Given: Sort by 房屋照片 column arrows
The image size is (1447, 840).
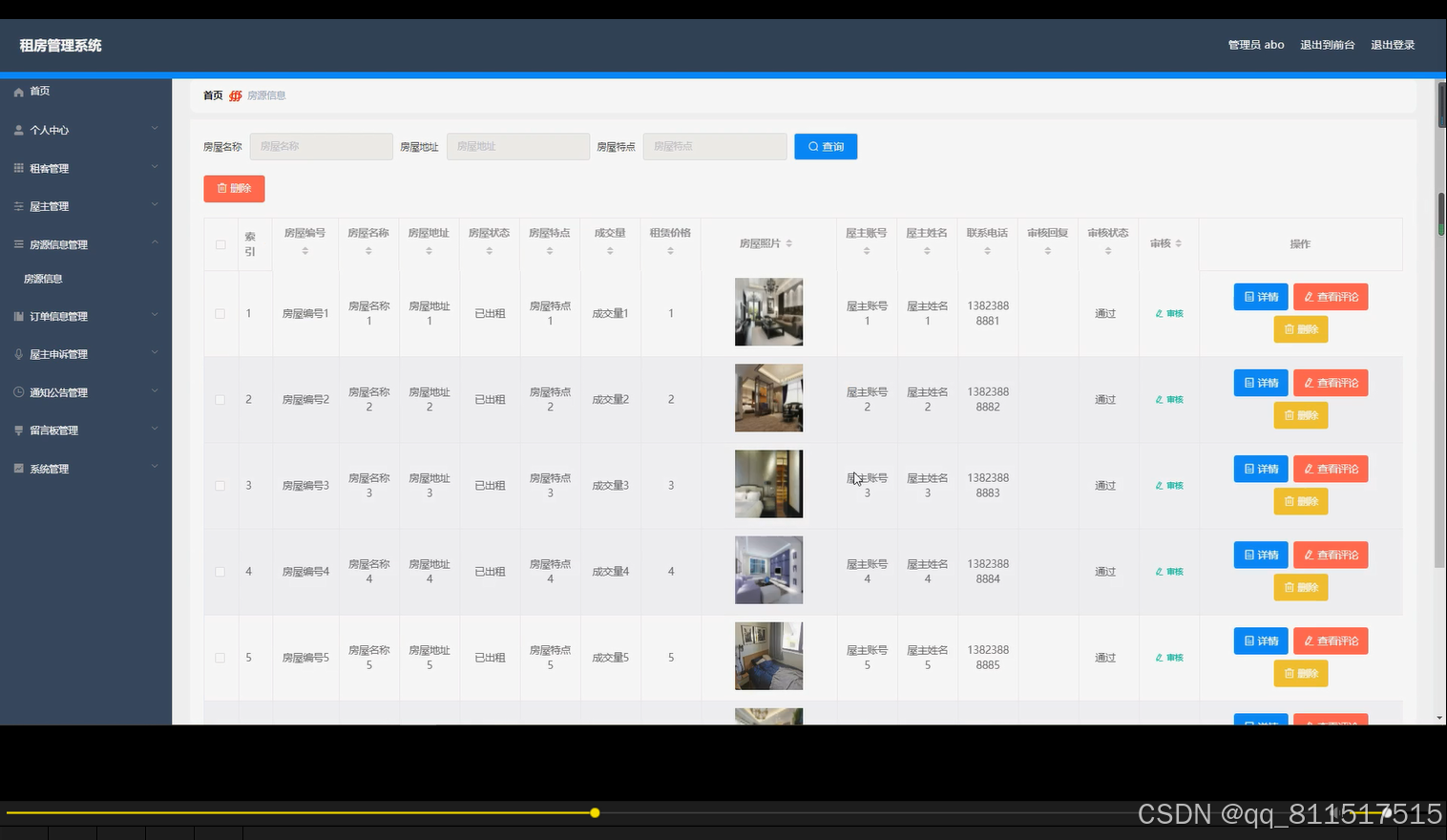Looking at the screenshot, I should [789, 243].
